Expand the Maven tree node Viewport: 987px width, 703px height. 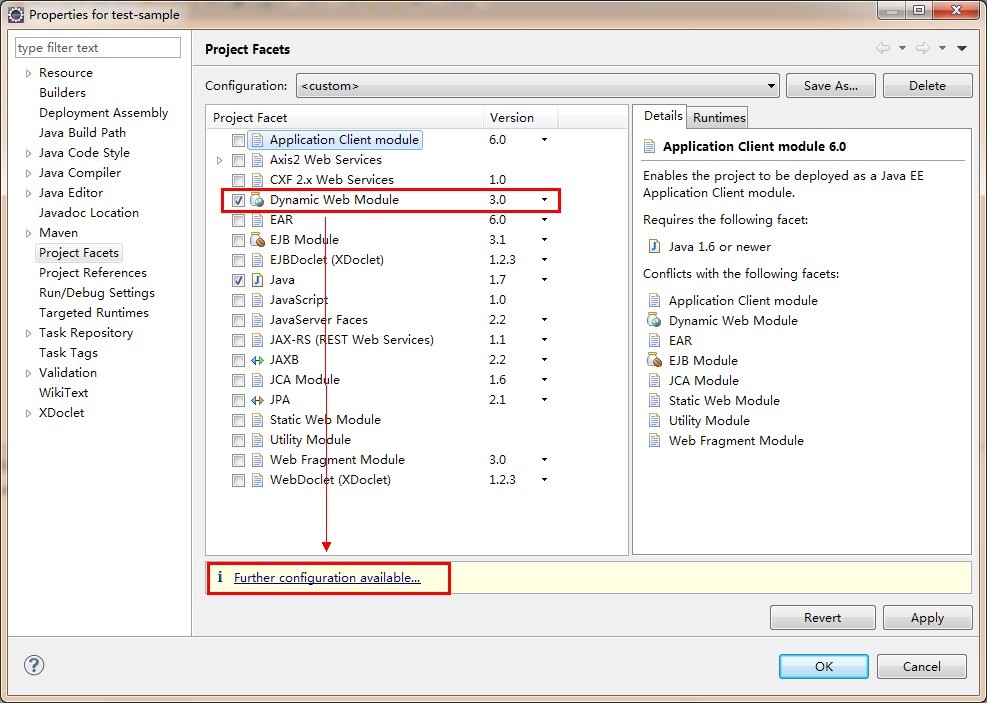click(28, 233)
